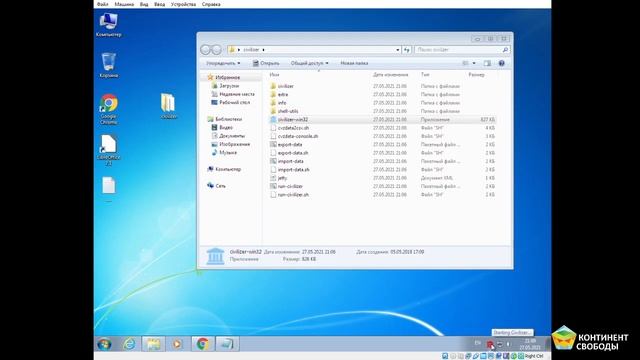Image resolution: width=640 pixels, height=360 pixels.
Task: Click the Chrome taskbar button
Action: [202, 344]
